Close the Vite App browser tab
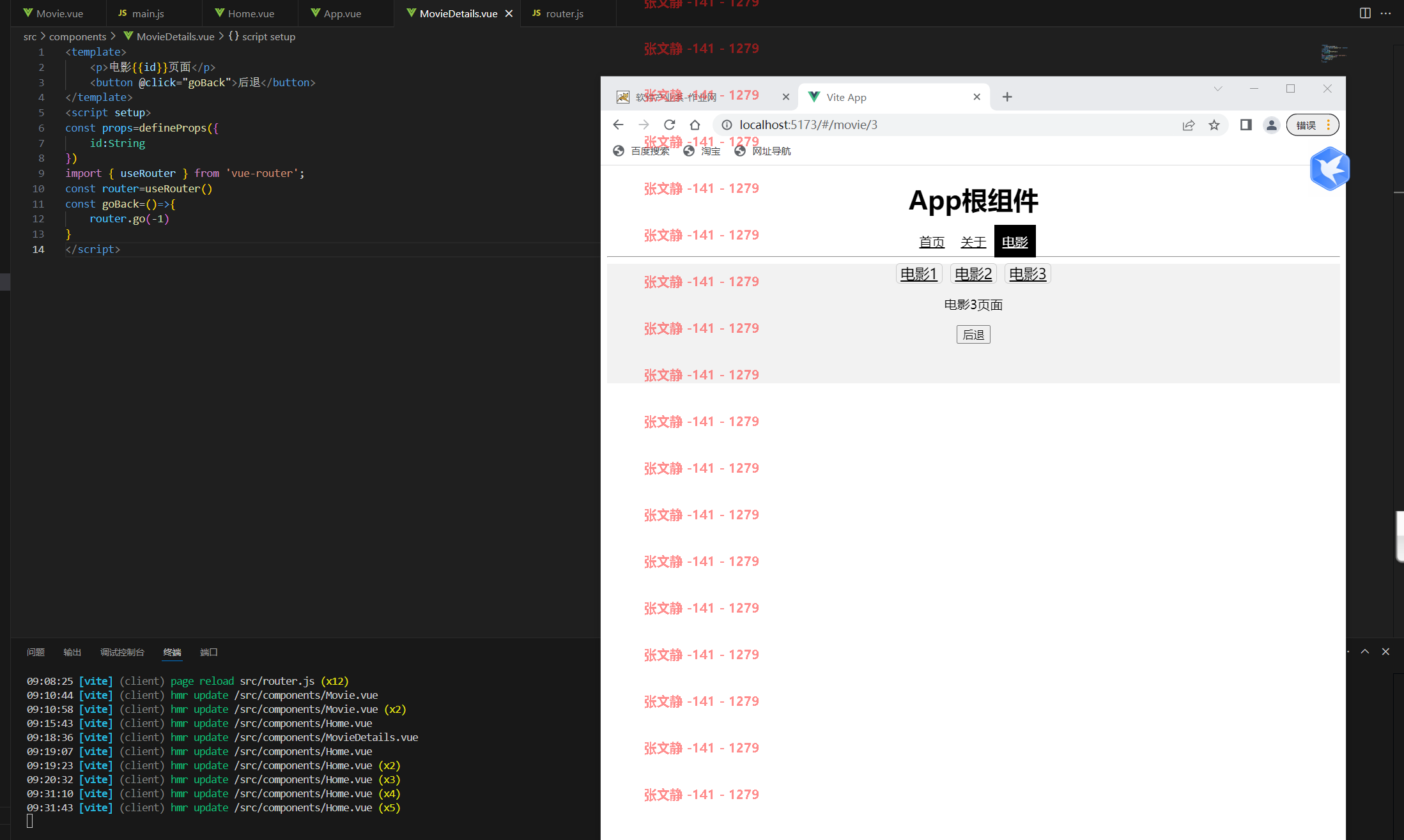The image size is (1404, 840). [976, 97]
